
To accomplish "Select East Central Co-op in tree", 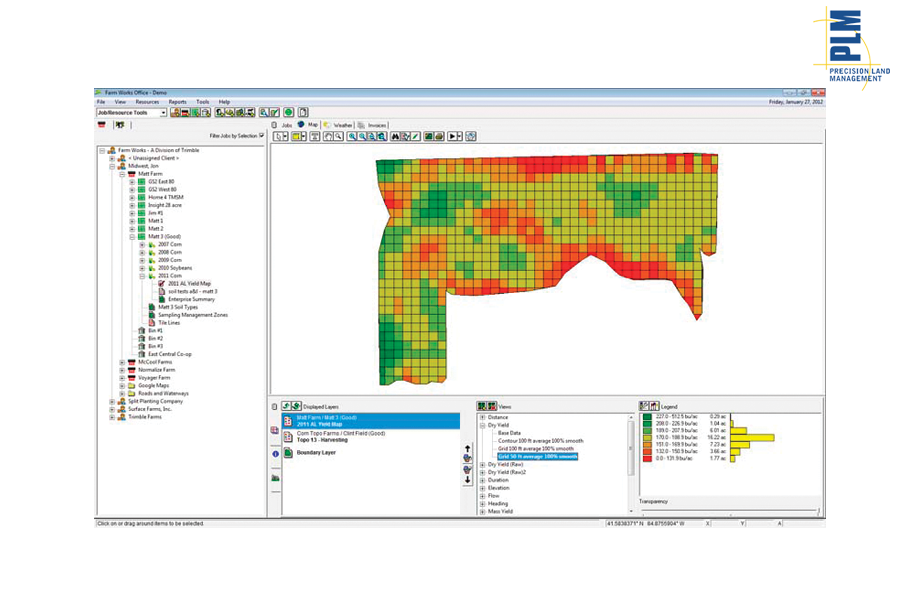I will [170, 354].
